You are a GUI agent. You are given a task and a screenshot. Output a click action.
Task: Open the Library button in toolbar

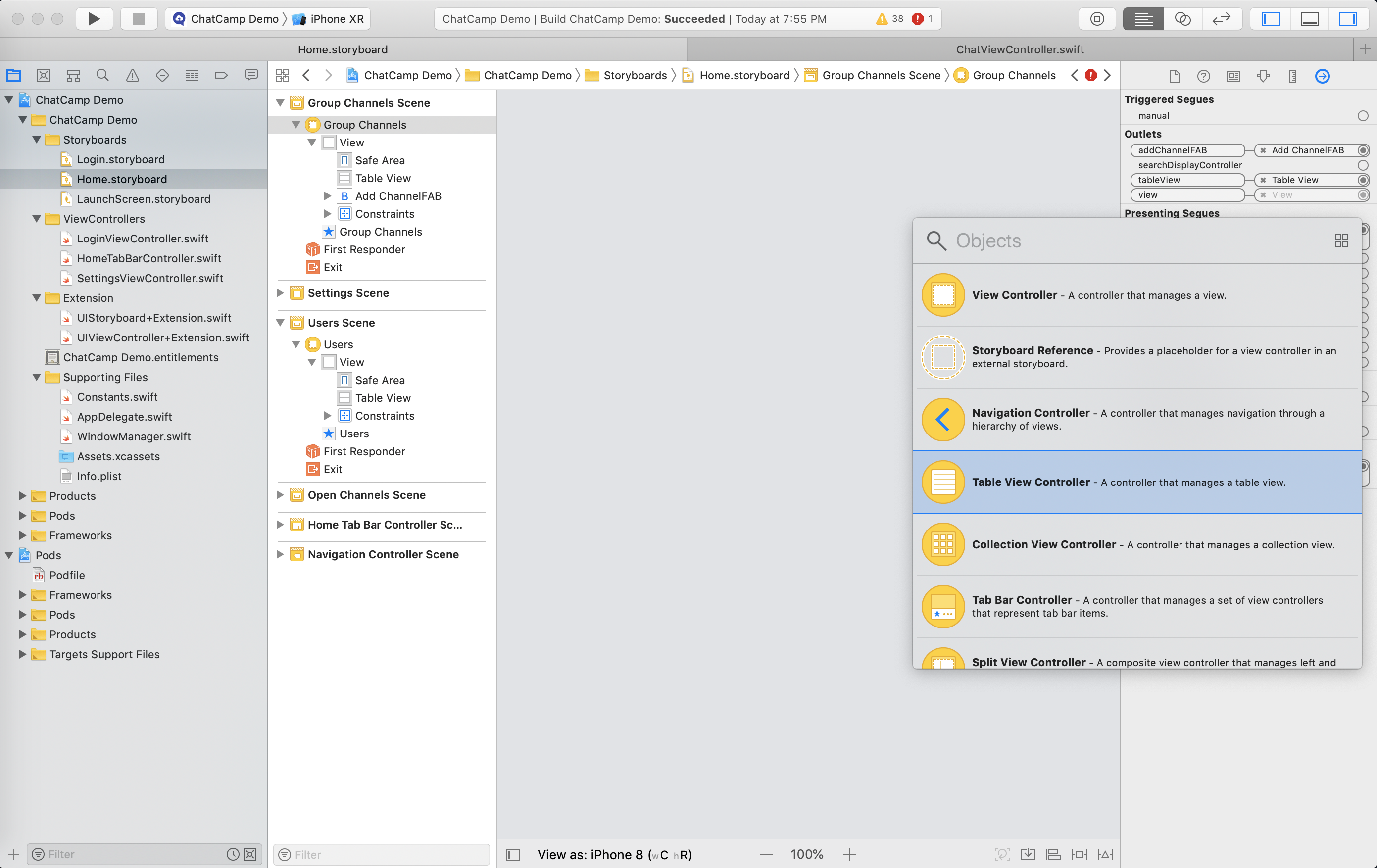[1097, 19]
